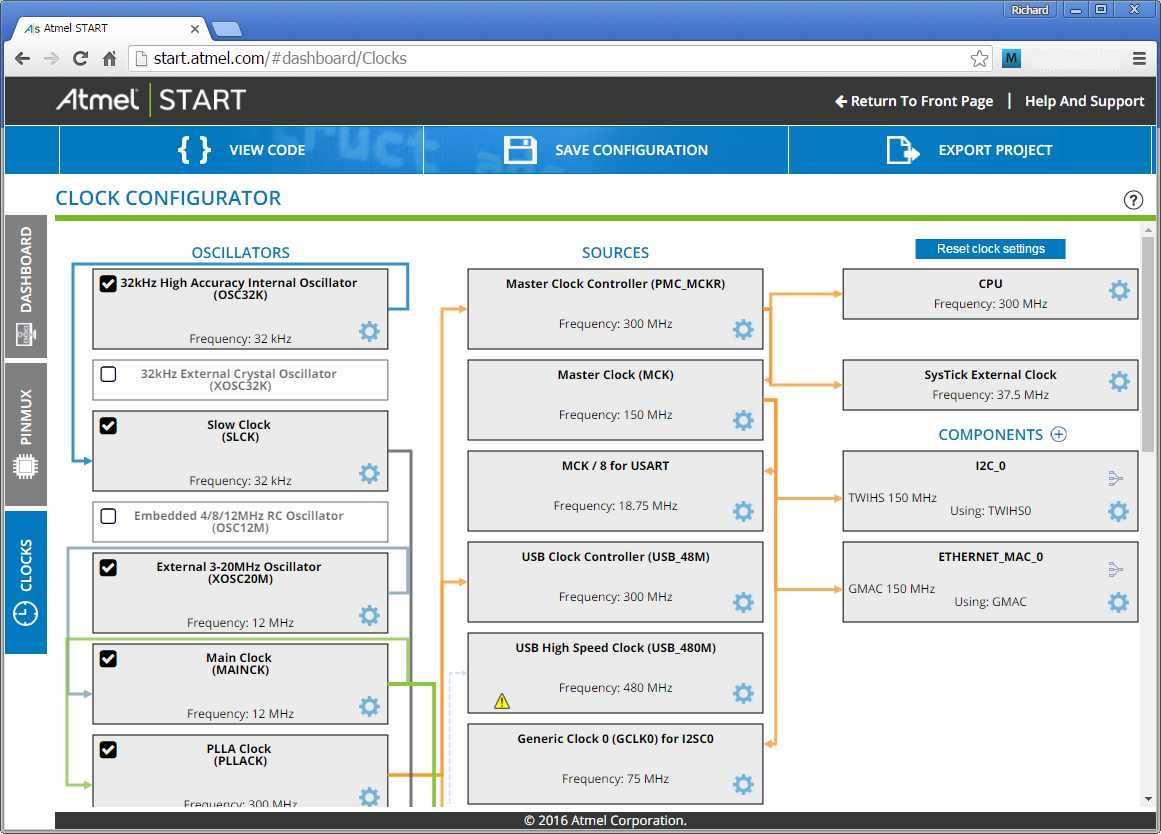Open settings gear for OSC32K oscillator
Viewport: 1161px width, 834px height.
click(369, 331)
